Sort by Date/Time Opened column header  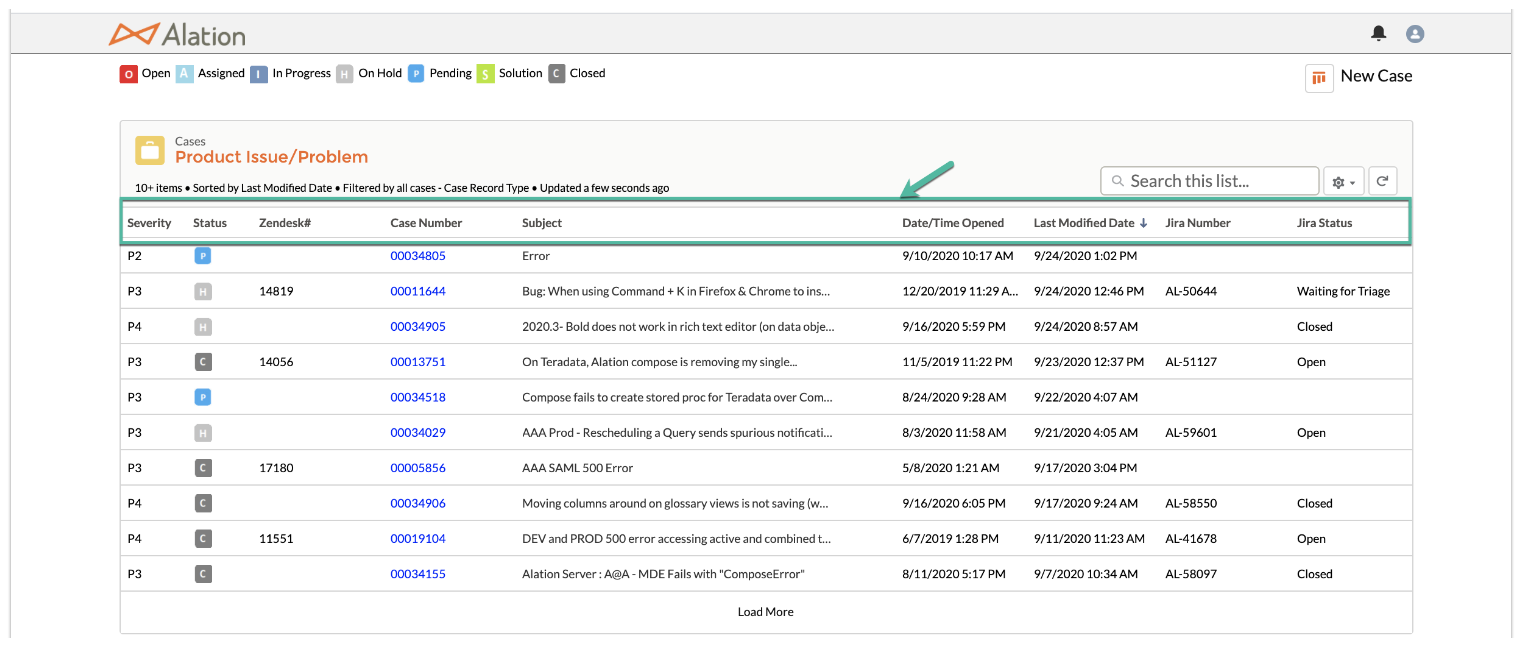[x=953, y=223]
